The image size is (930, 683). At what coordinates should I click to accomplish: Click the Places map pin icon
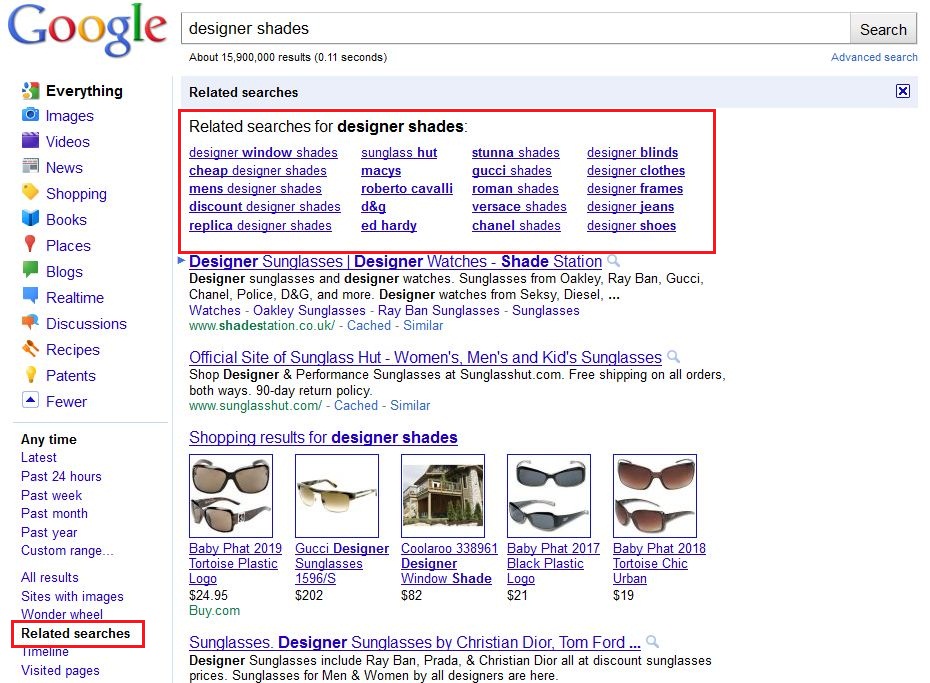(x=30, y=244)
